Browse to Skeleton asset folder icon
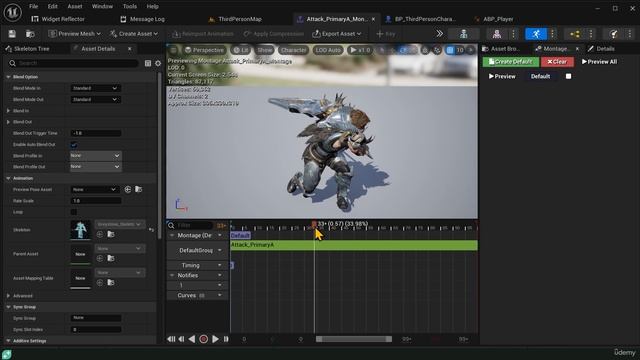 pyautogui.click(x=111, y=234)
